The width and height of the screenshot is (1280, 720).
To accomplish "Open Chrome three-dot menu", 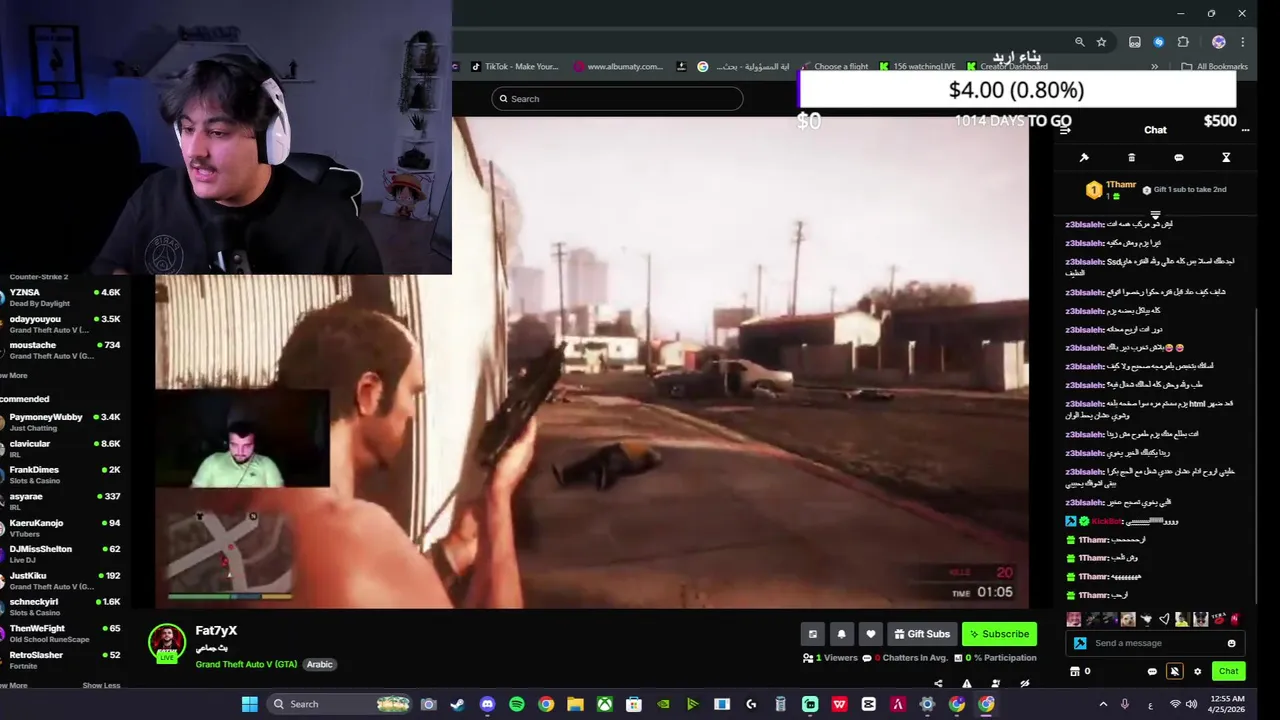I will tap(1243, 42).
